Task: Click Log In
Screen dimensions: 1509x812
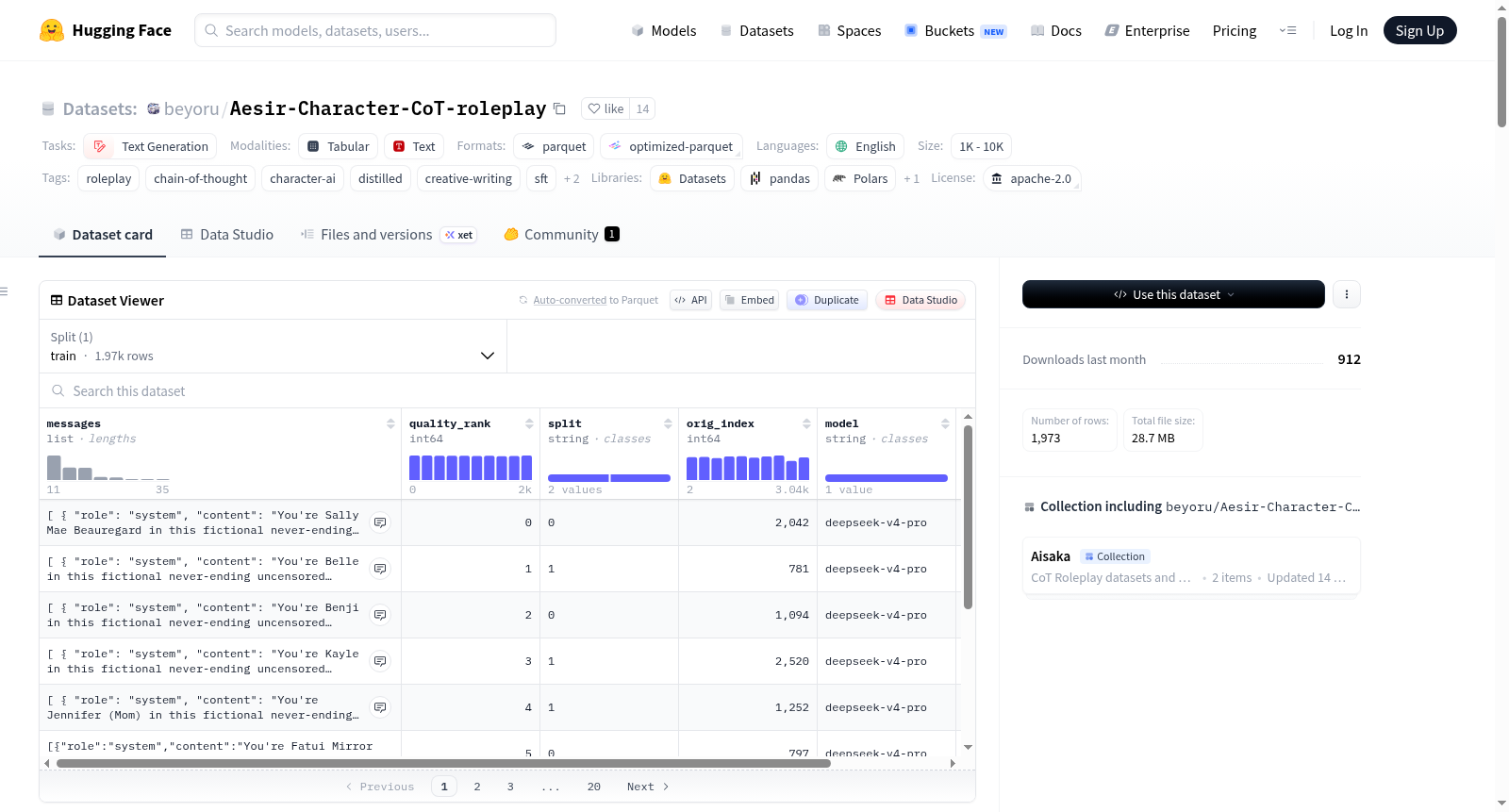Action: coord(1349,31)
